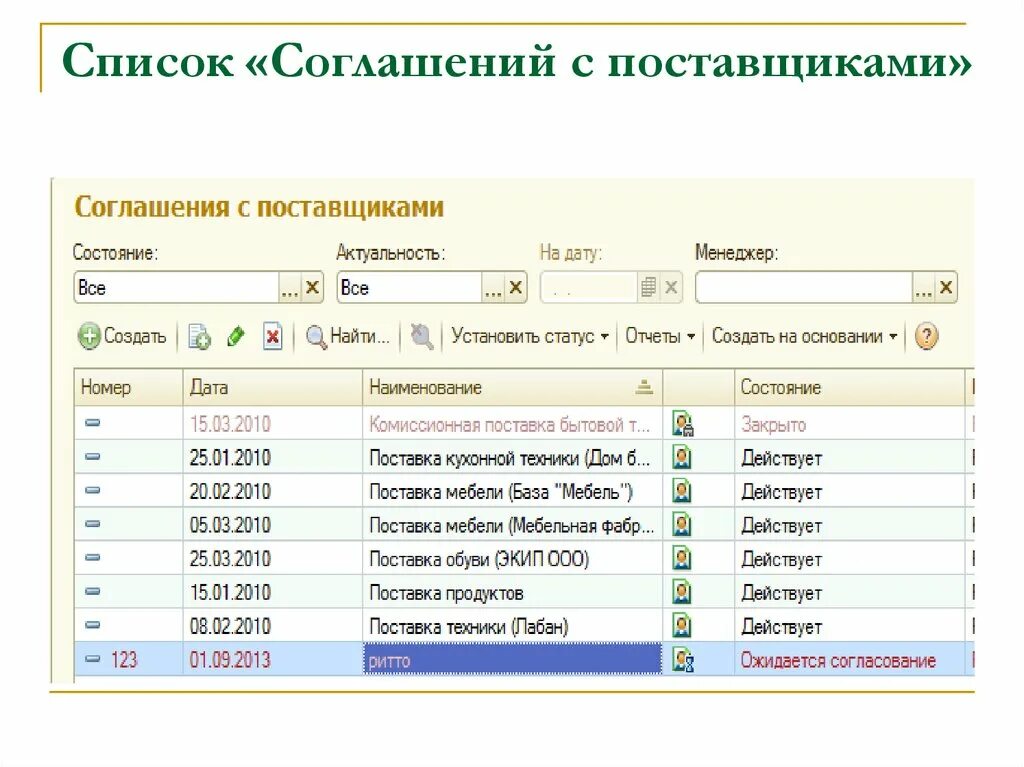
Task: Click the orange help question icon
Action: (x=926, y=336)
